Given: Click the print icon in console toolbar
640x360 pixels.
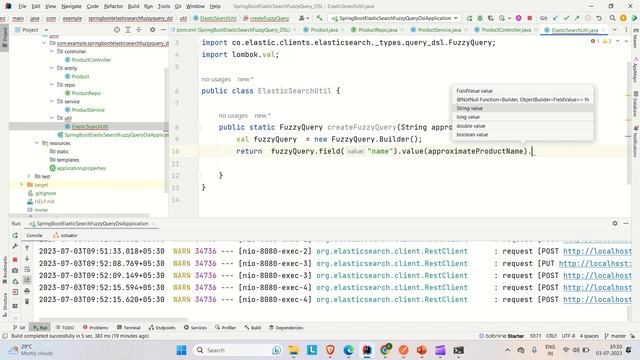Looking at the screenshot, I should (x=27, y=291).
